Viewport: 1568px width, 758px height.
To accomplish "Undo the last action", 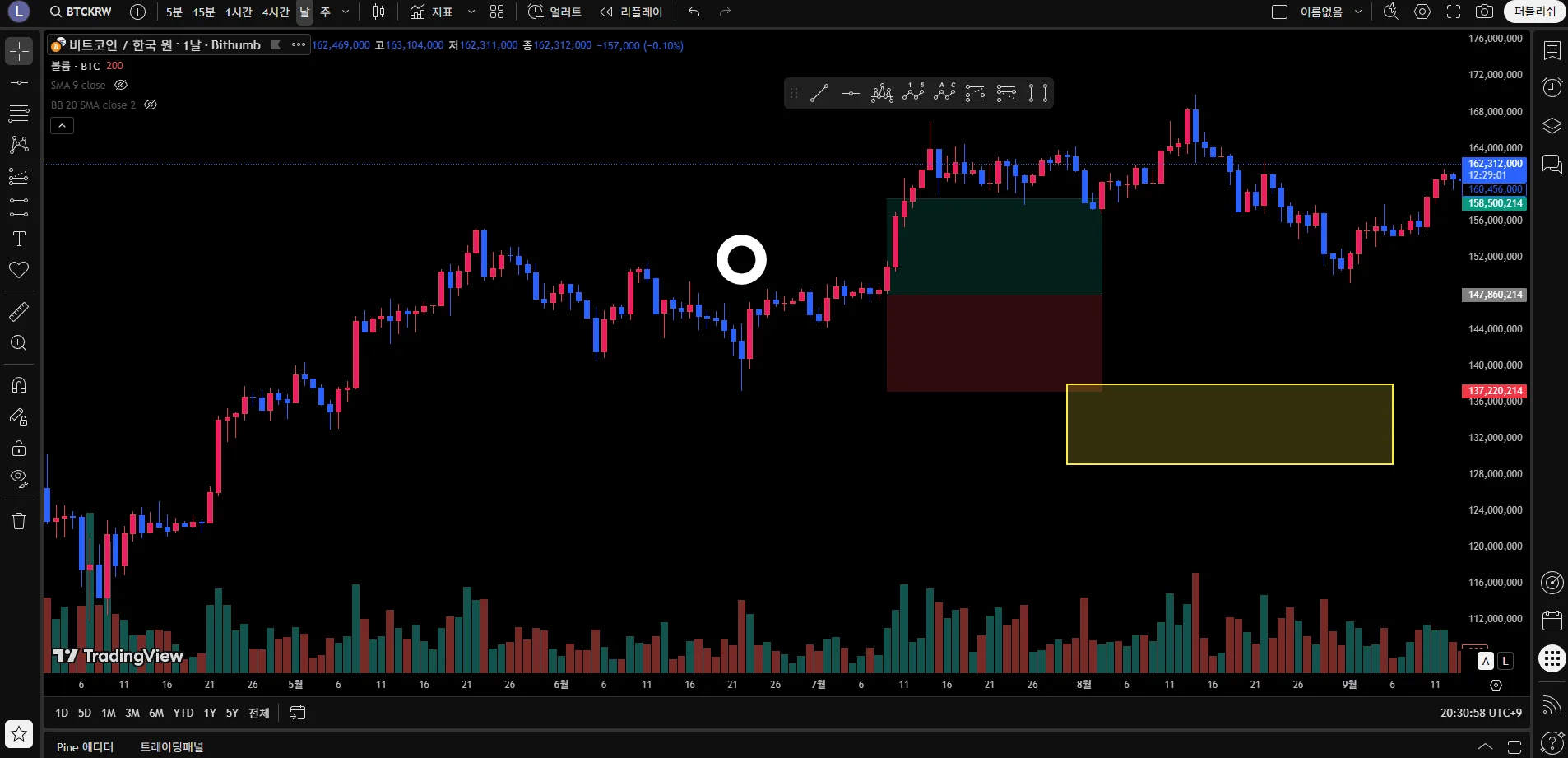I will (694, 12).
